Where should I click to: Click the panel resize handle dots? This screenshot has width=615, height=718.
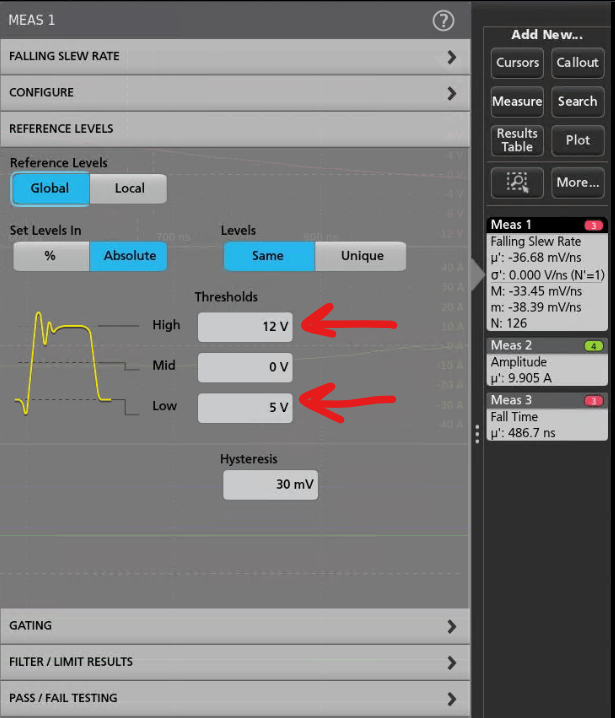click(477, 433)
